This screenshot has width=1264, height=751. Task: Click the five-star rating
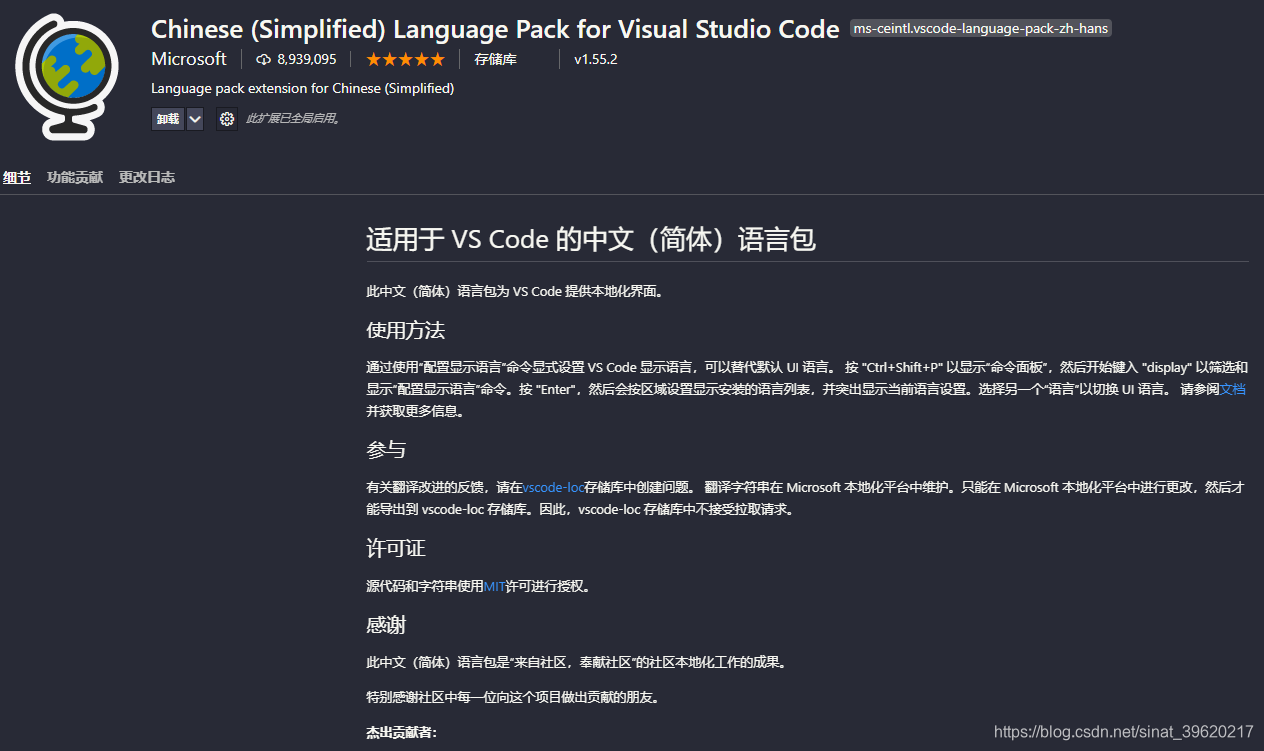click(405, 60)
